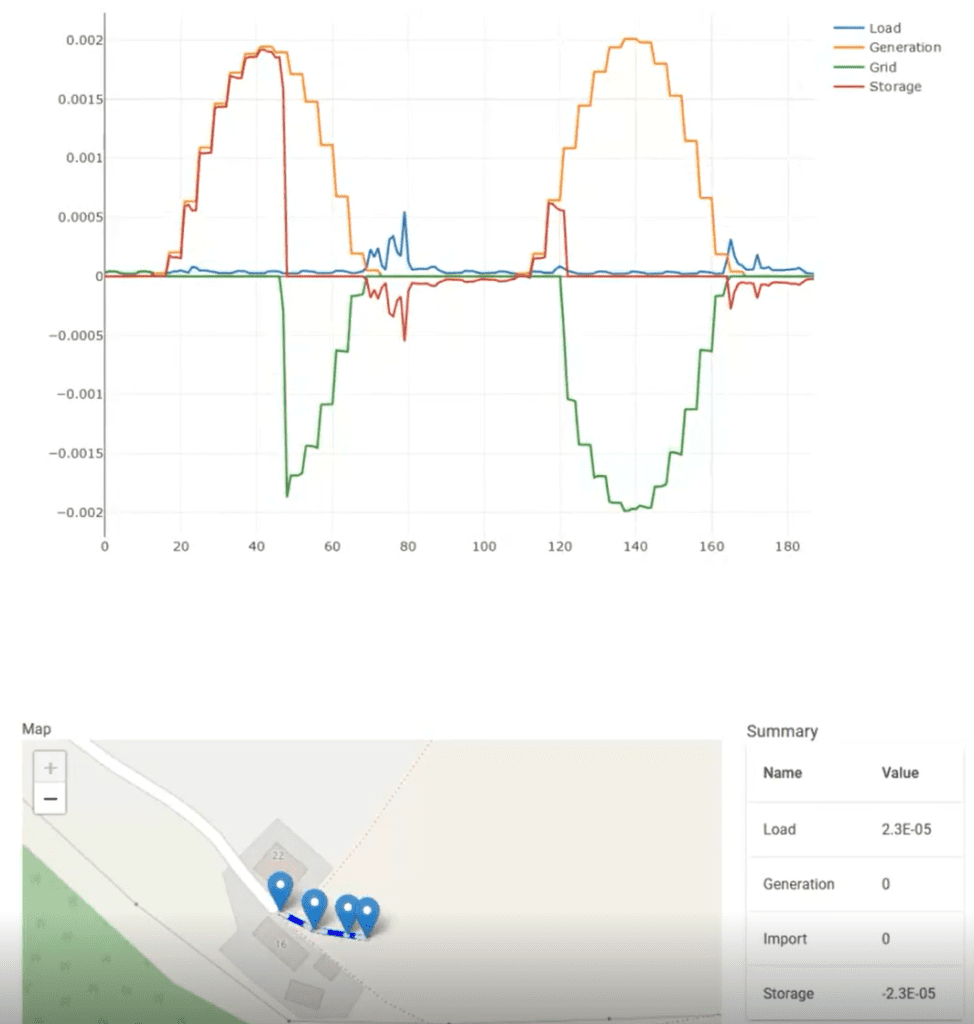Toggle the Load series in legend
974x1024 pixels.
coord(885,28)
